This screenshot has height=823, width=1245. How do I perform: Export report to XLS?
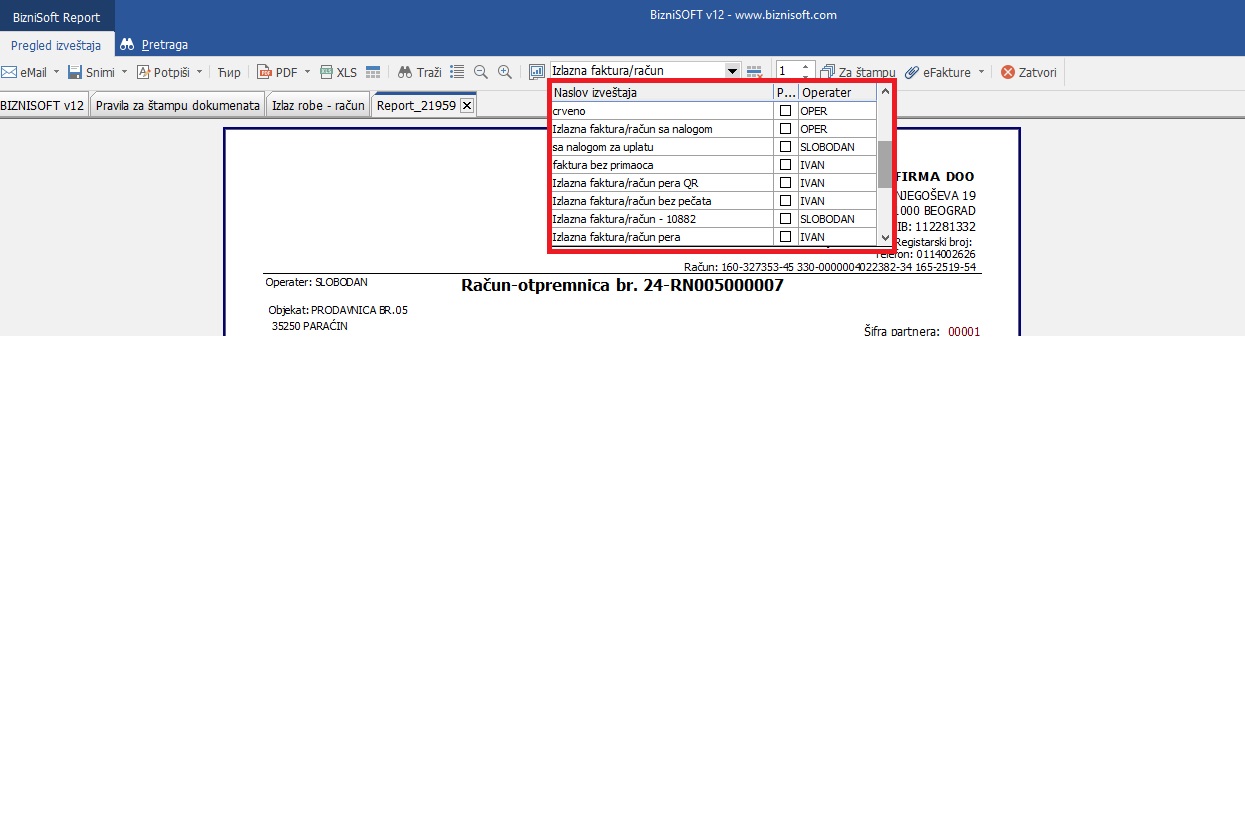[327, 72]
